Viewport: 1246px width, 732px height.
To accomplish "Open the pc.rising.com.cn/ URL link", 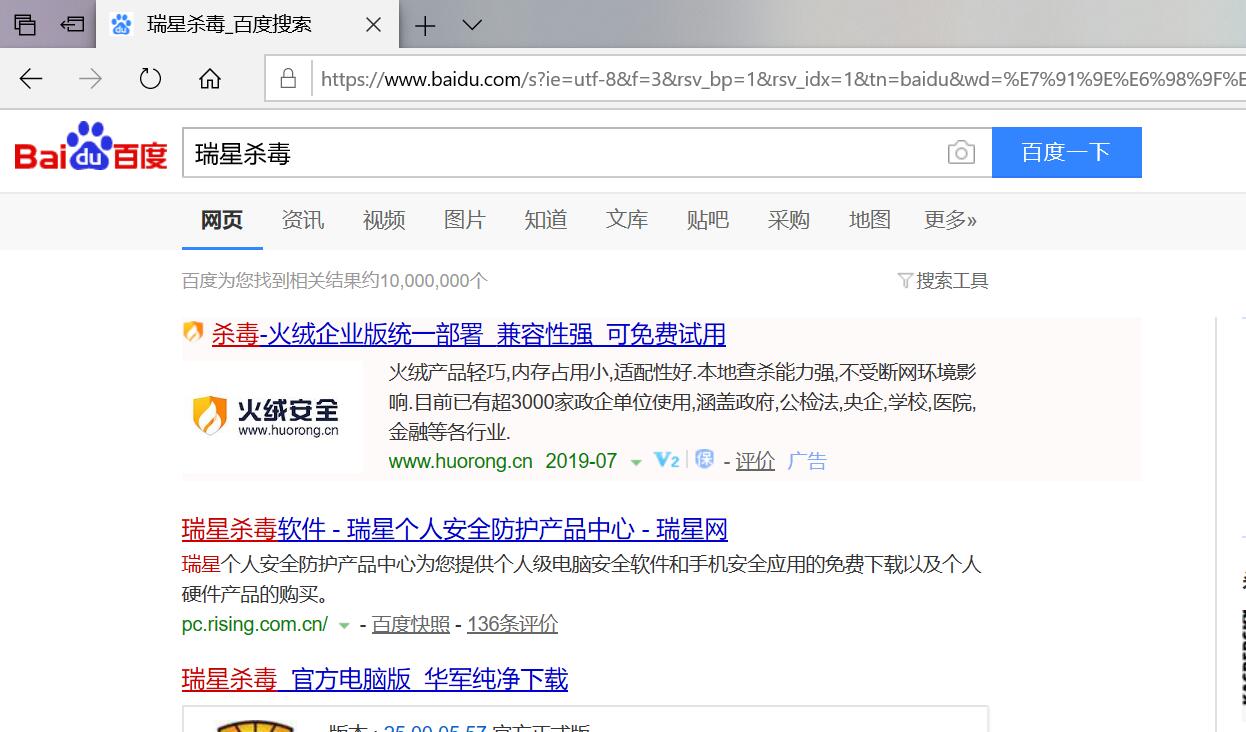I will click(255, 624).
